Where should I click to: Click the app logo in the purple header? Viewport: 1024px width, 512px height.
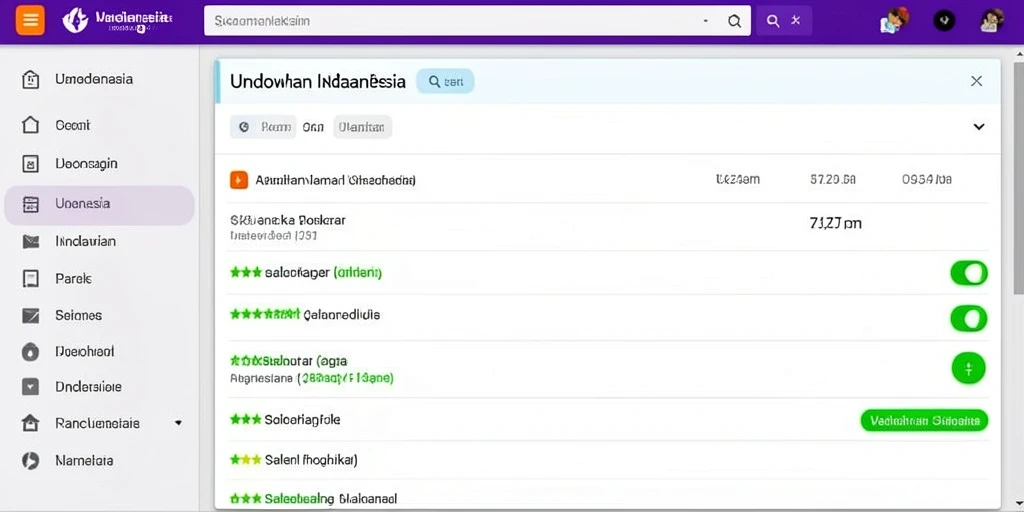(x=74, y=21)
